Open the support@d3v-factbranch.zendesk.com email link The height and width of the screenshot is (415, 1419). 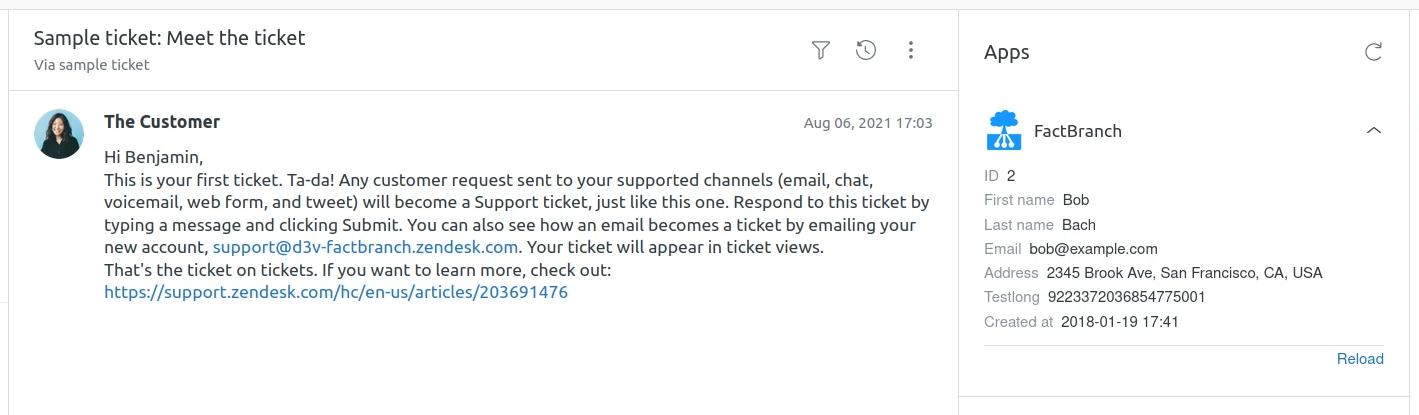point(365,247)
